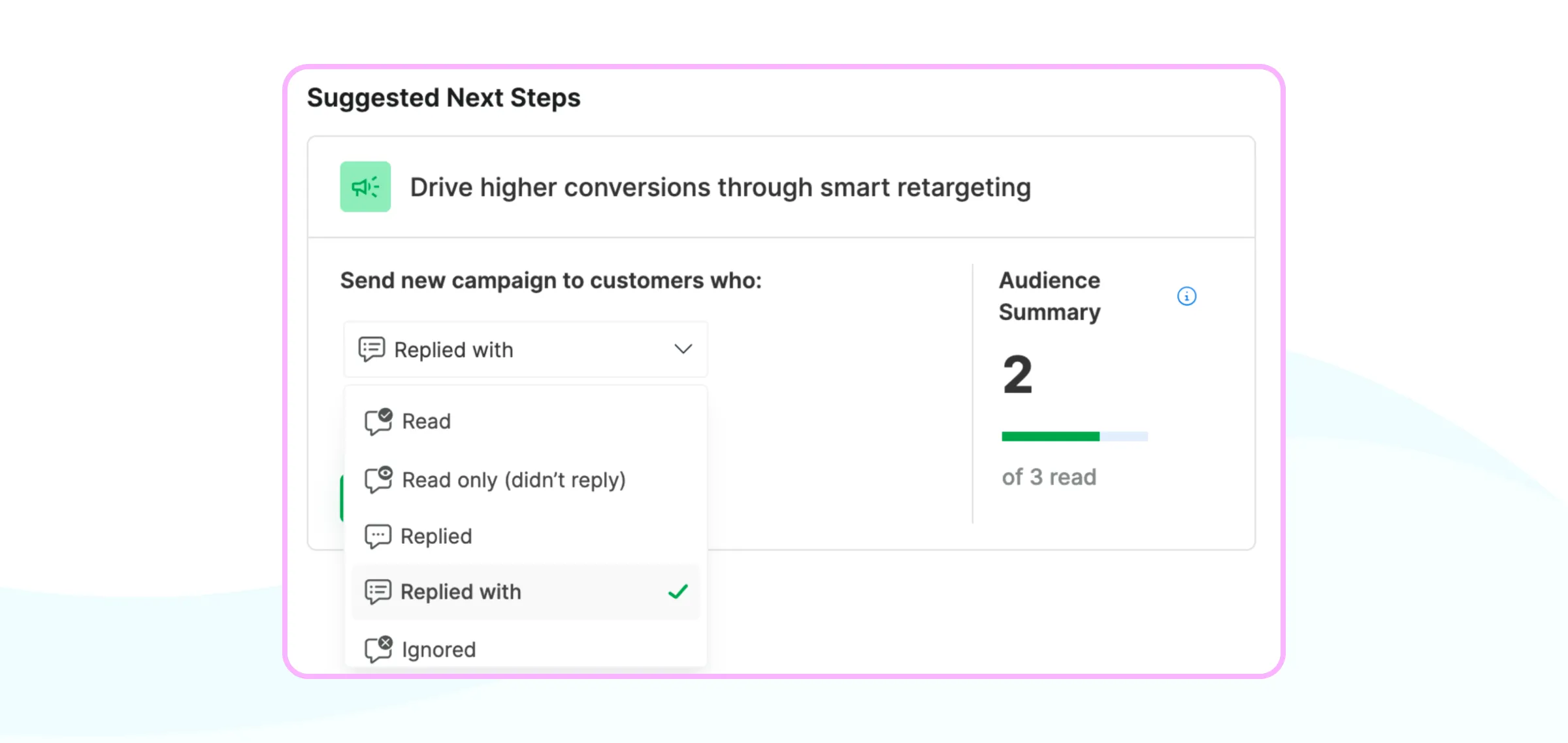This screenshot has width=1568, height=743.
Task: Choose the Read menu option
Action: (525, 421)
